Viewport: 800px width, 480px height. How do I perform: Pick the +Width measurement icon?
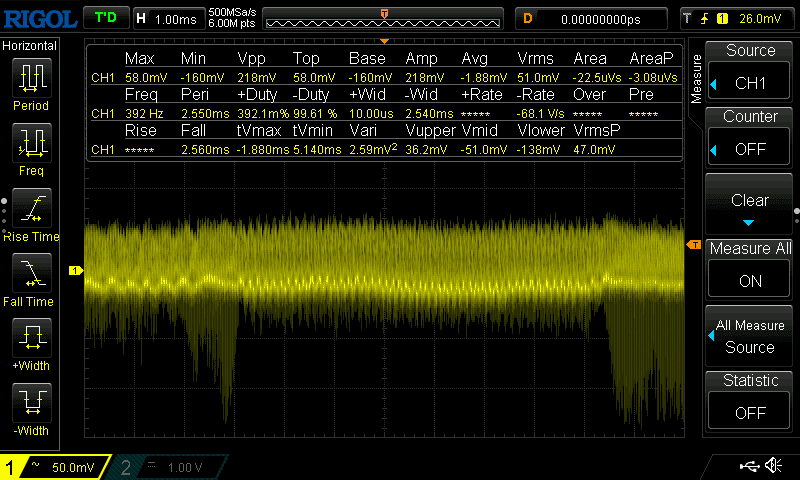31,342
